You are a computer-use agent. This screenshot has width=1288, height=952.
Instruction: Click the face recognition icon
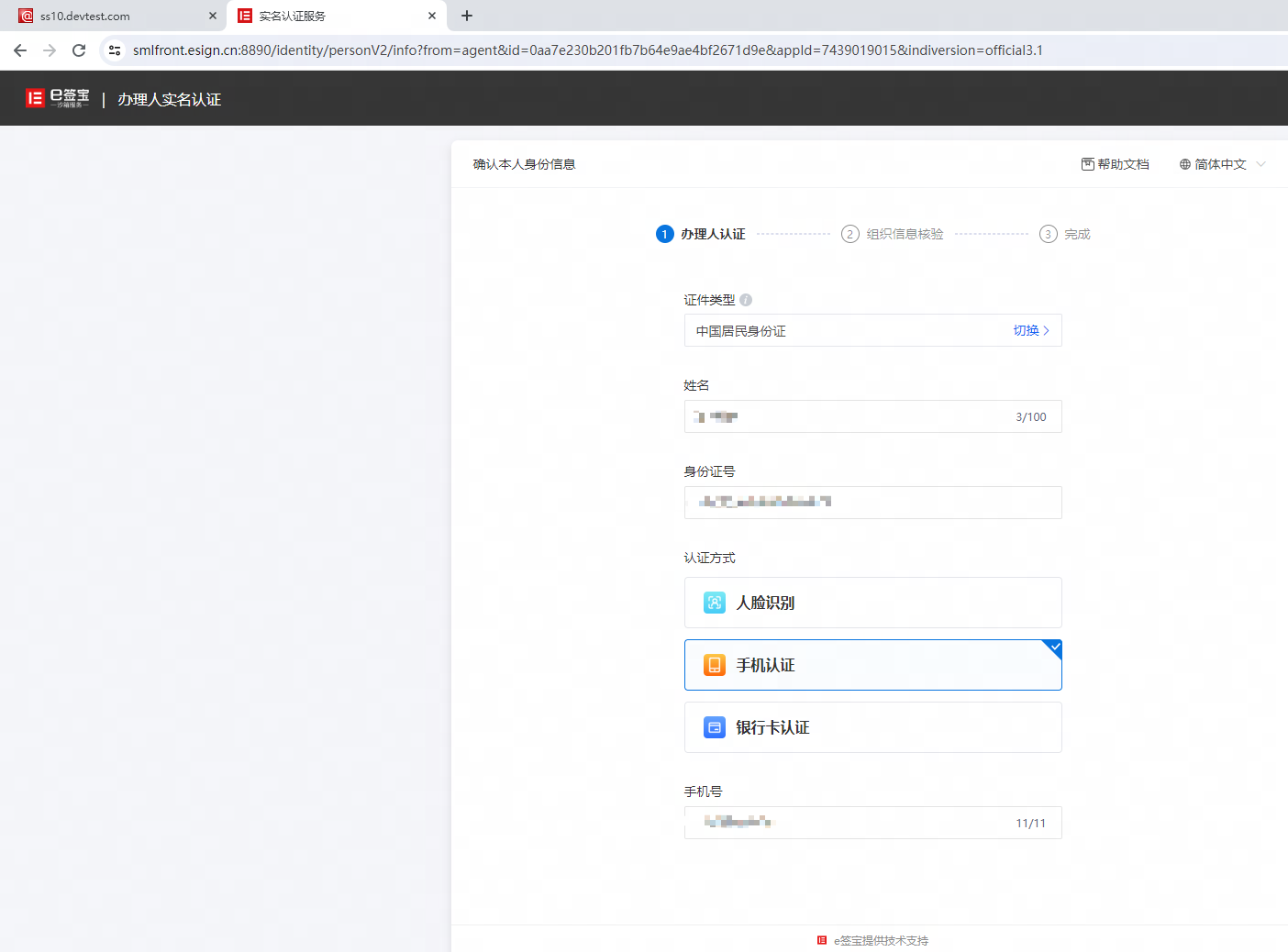point(715,603)
